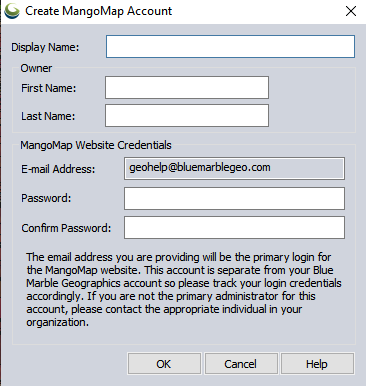
Task: Click the geohelp@bluemarblegeo.com e-mail field
Action: [234, 169]
